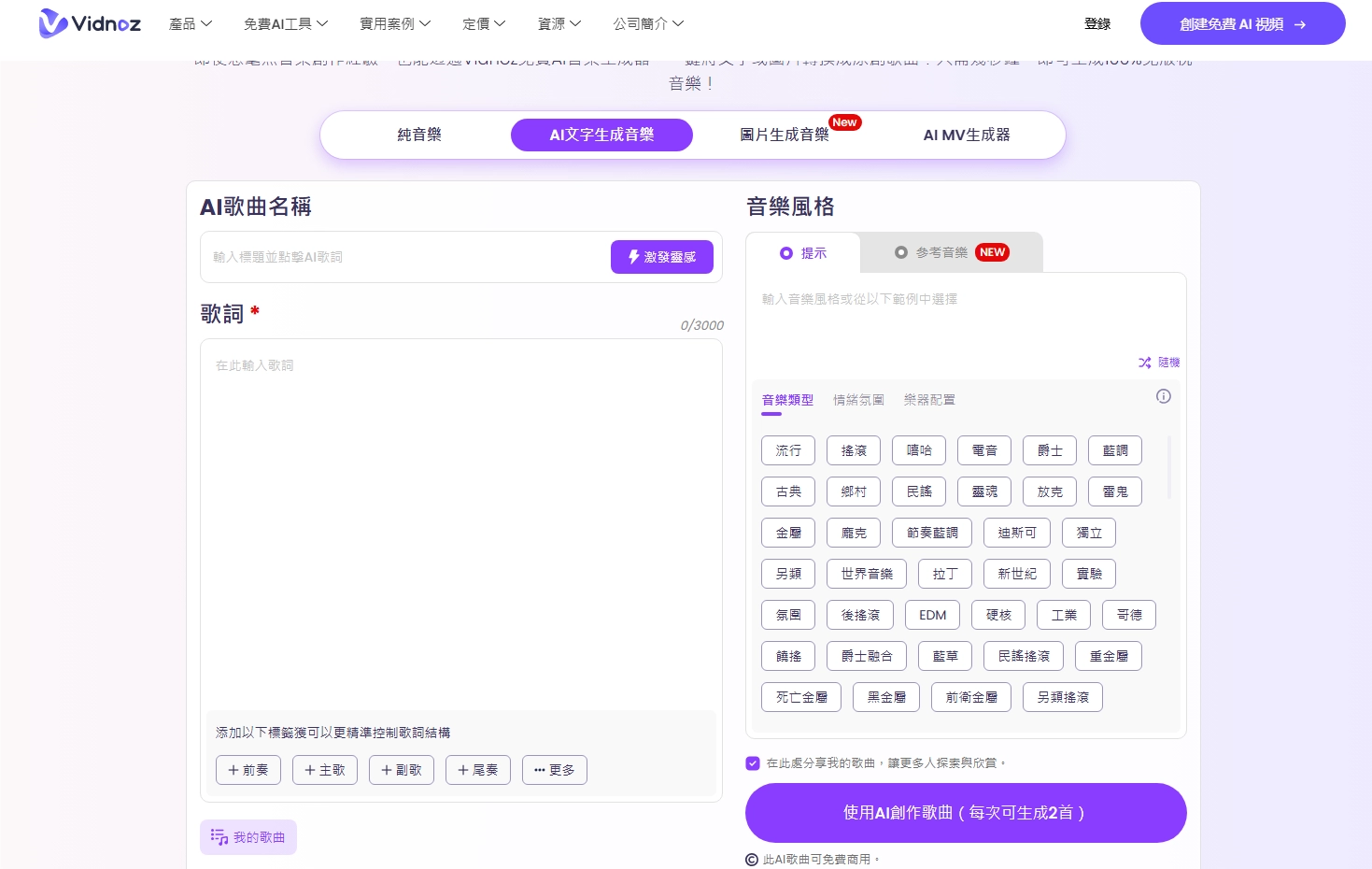Expand the 資源 dropdown menu
The image size is (1372, 869).
point(559,23)
